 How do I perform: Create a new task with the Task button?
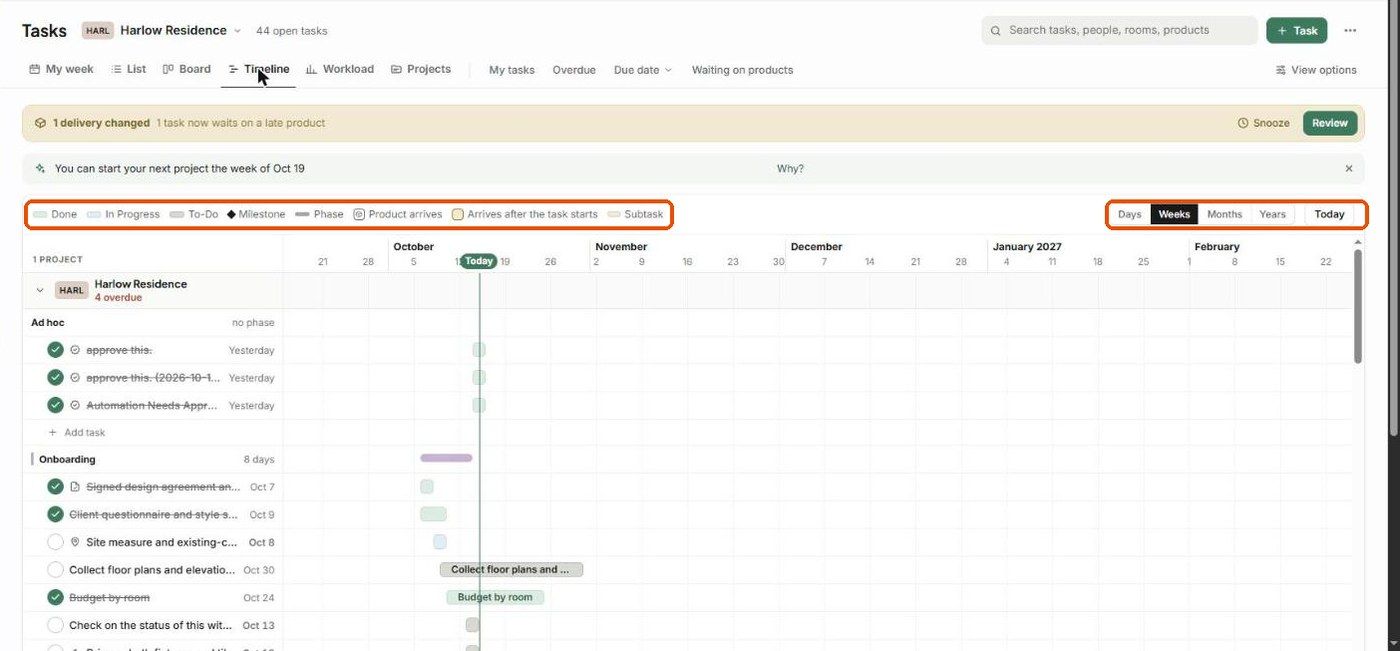1297,30
